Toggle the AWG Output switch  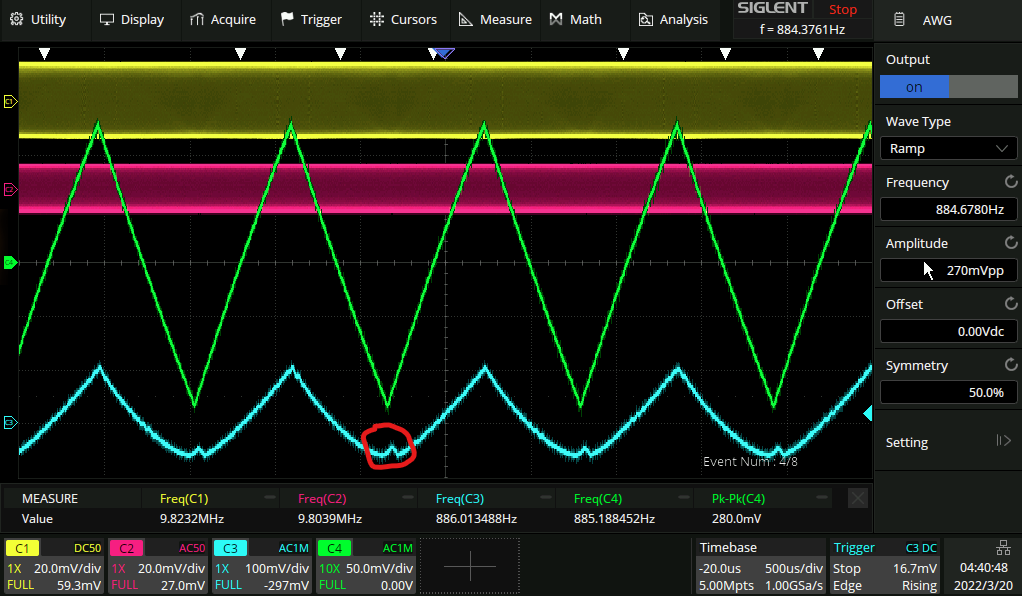click(x=948, y=87)
